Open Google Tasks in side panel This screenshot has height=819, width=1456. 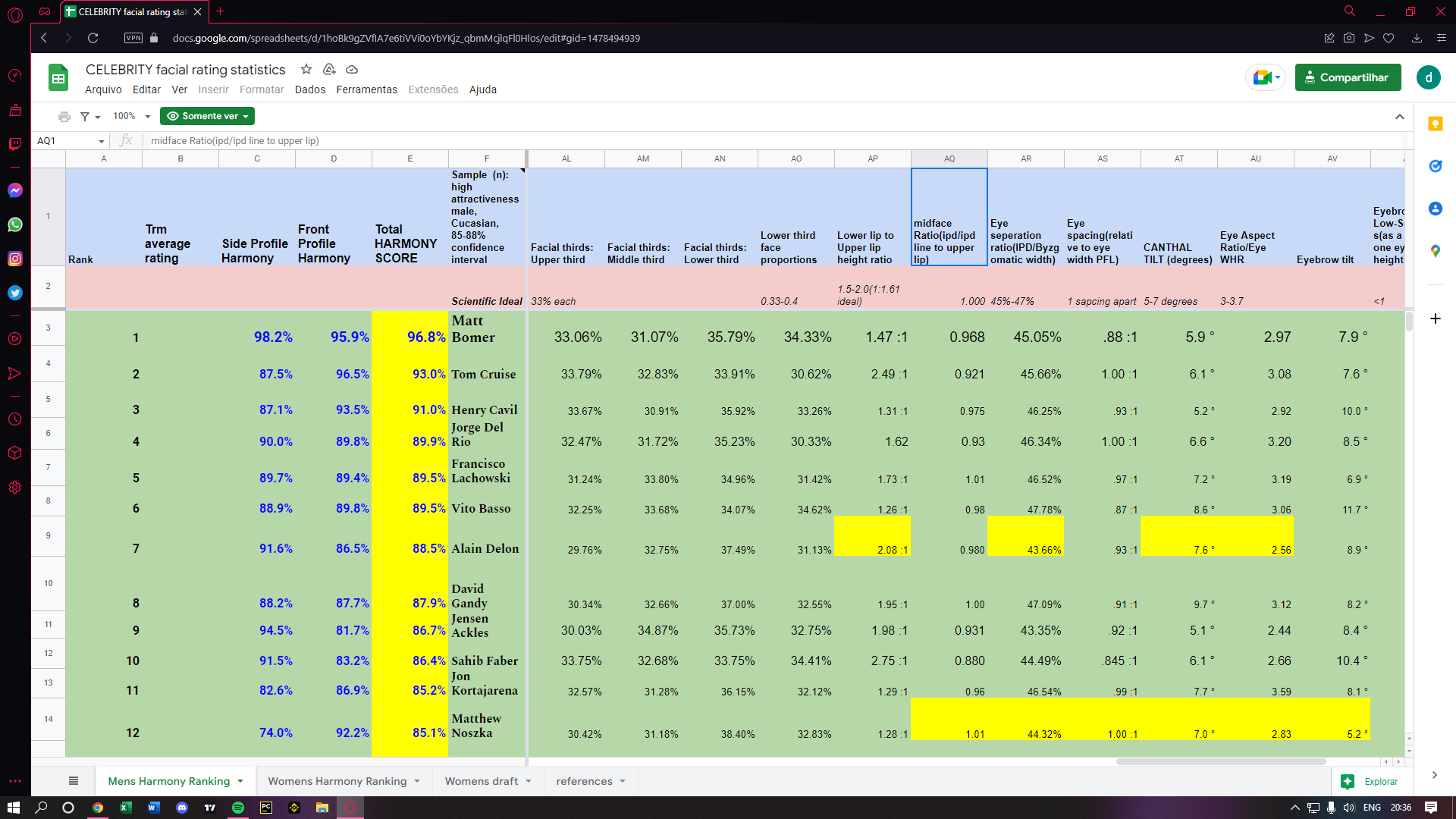point(1435,166)
